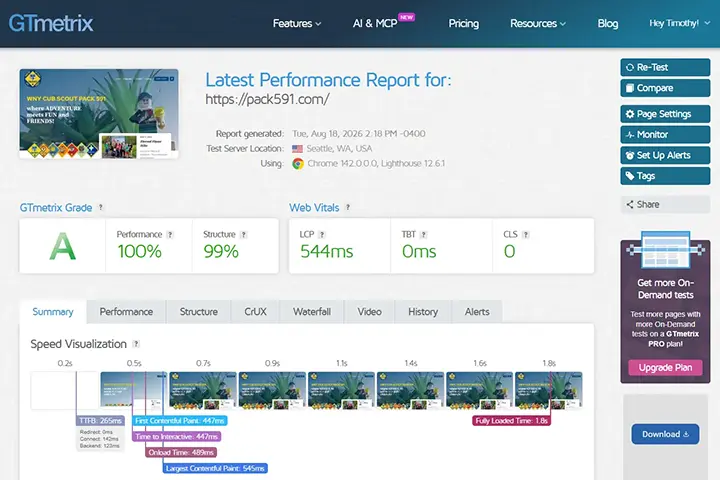
Task: Click the TTFB: 265ms marker
Action: [x=100, y=421]
